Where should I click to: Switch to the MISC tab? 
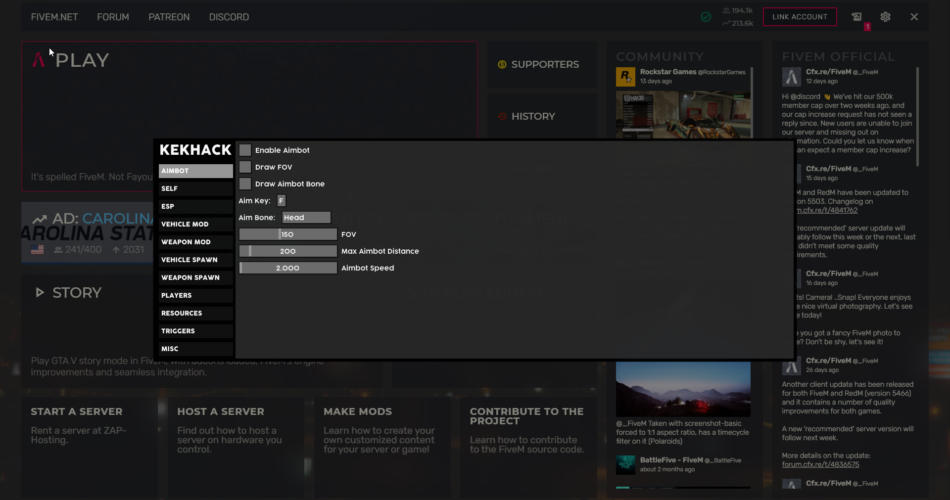coord(196,348)
